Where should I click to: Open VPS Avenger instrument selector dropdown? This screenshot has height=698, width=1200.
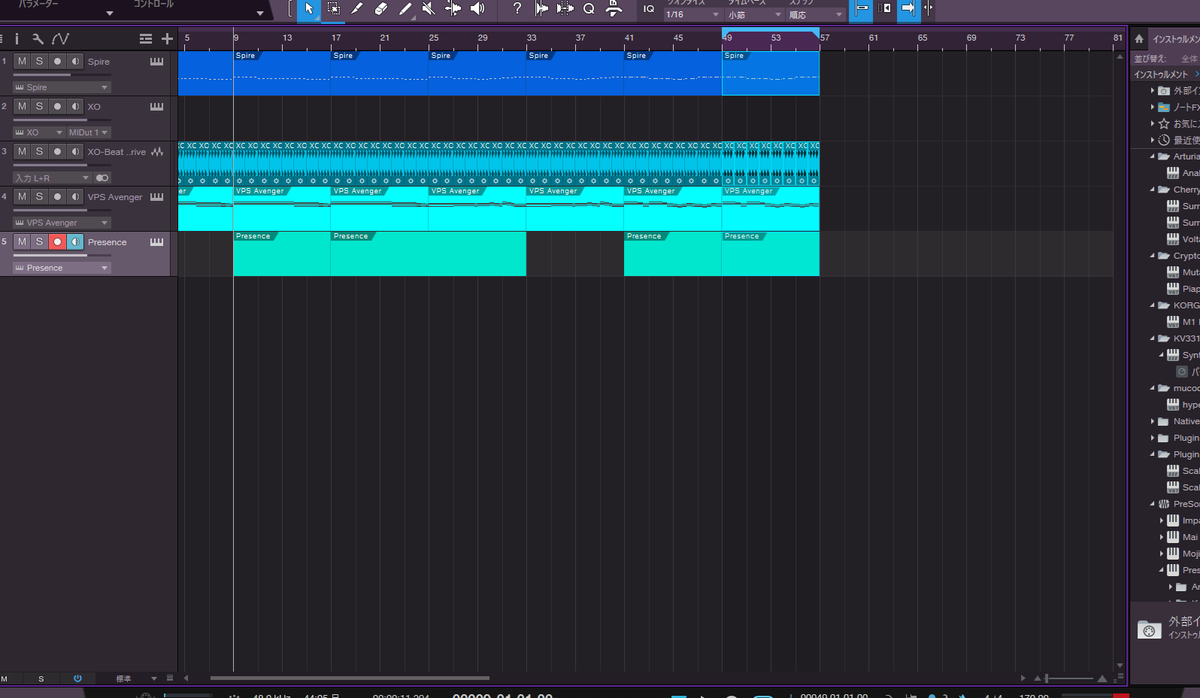(61, 222)
